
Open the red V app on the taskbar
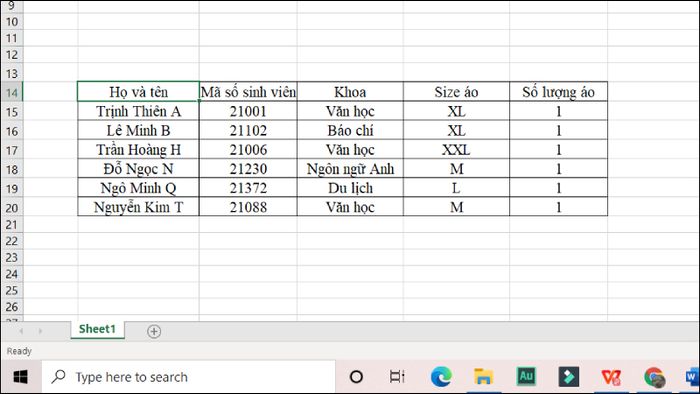[x=611, y=377]
